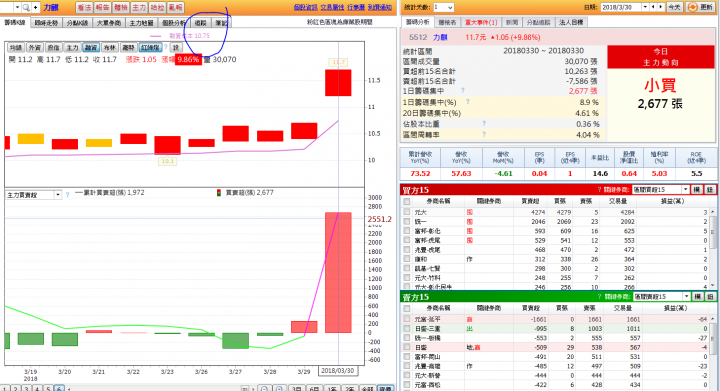This screenshot has height=391, width=720.
Task: Toggle the 融資 chart overlay
Action: coord(91,48)
